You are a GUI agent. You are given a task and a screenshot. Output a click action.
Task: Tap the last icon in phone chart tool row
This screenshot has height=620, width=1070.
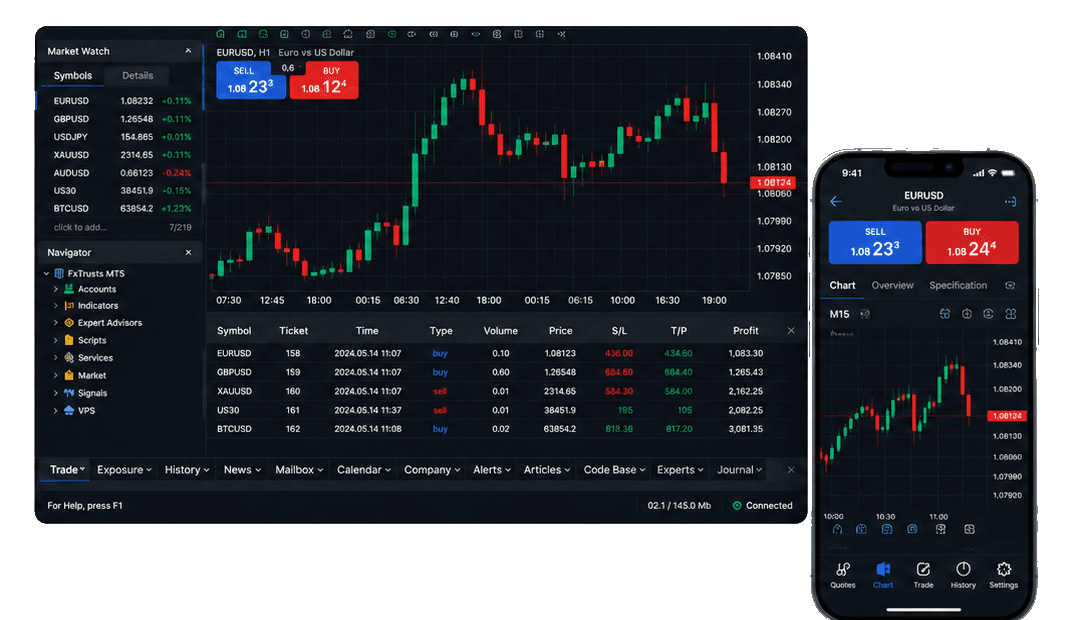click(969, 529)
